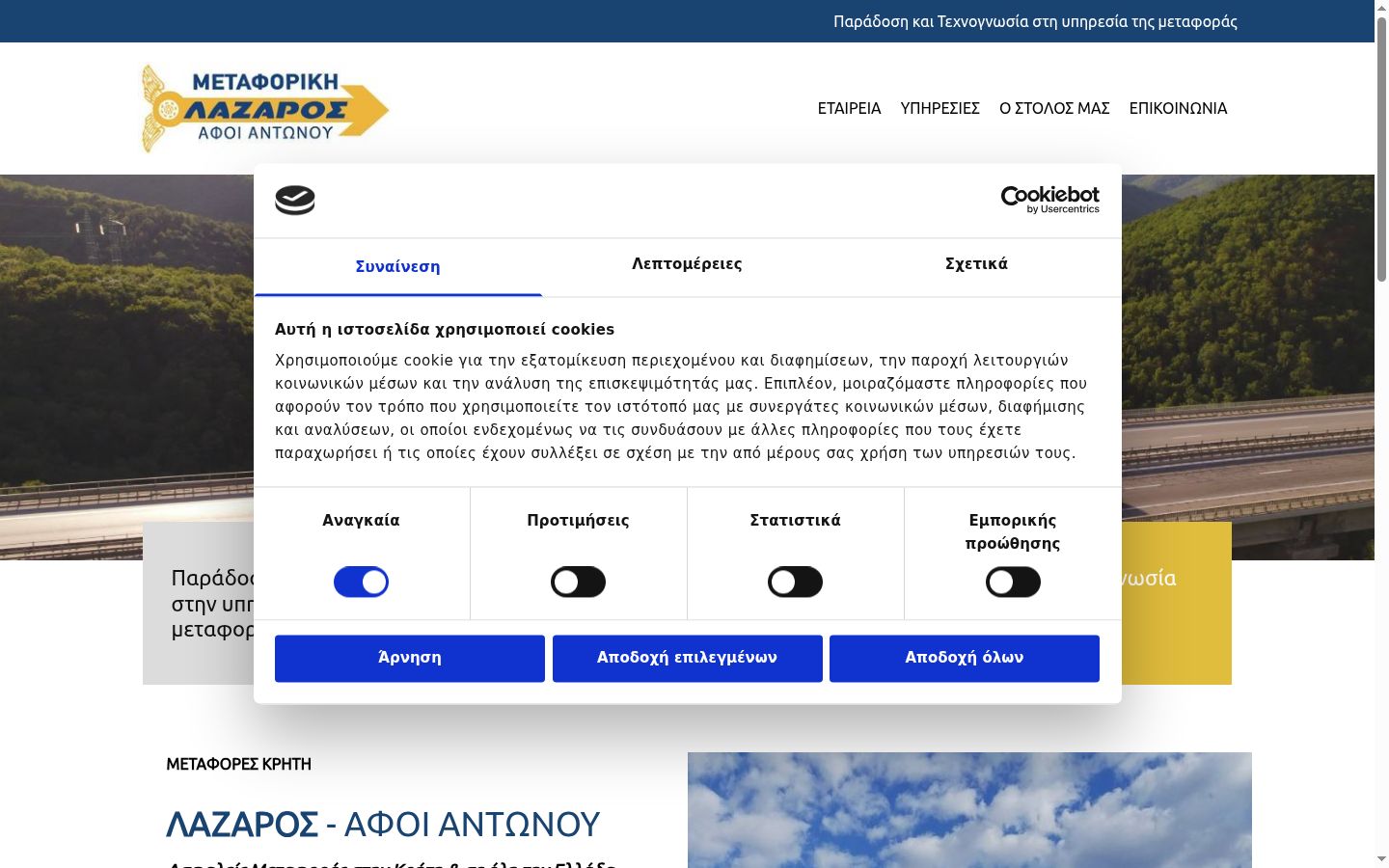Open the Ο ΣΤΟΛΟΣ ΜΑΣ menu item
The image size is (1389, 868).
click(x=1054, y=108)
